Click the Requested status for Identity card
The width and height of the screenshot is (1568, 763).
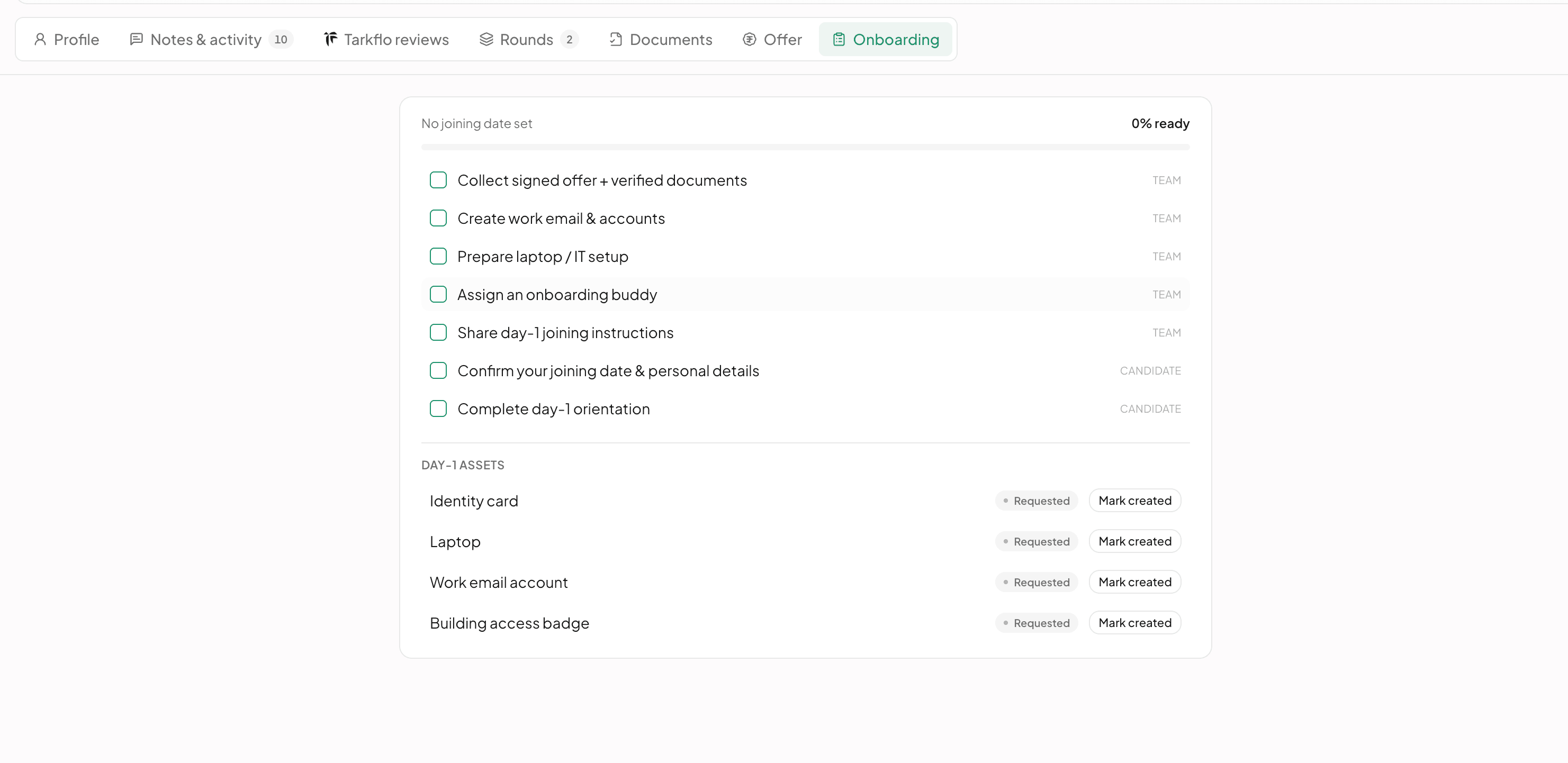(1036, 501)
